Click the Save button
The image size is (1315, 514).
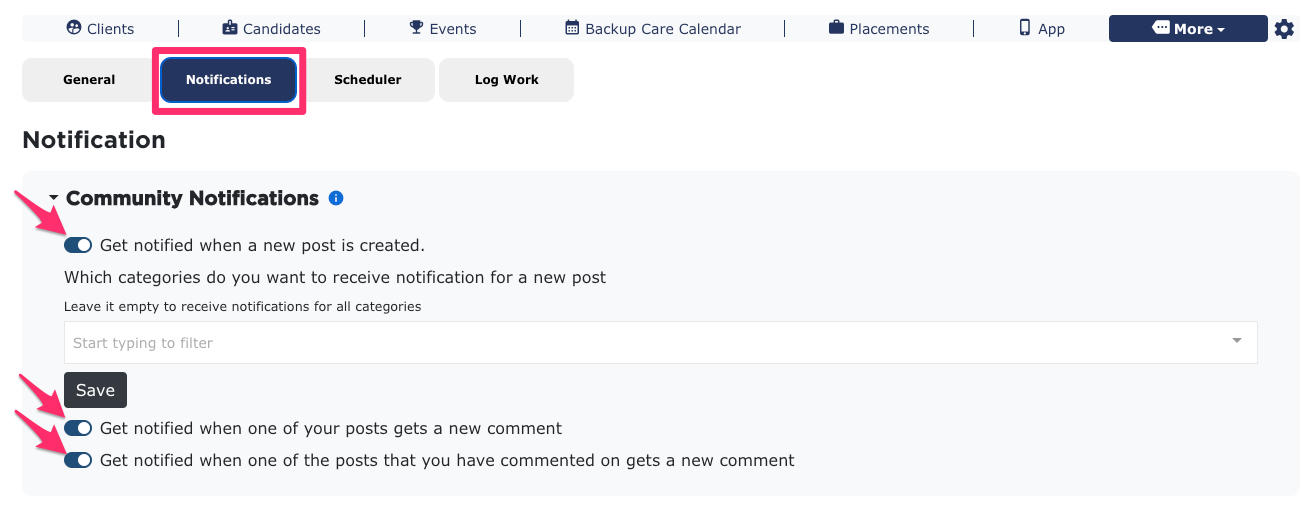click(95, 390)
